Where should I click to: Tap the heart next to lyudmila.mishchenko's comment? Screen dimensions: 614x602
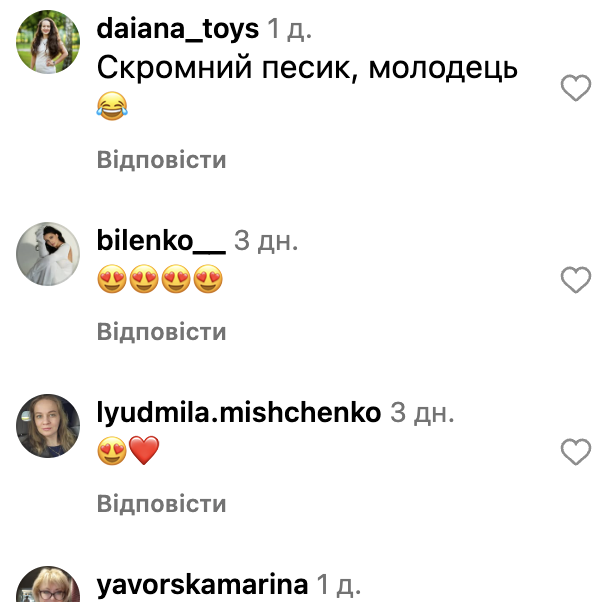pos(576,452)
